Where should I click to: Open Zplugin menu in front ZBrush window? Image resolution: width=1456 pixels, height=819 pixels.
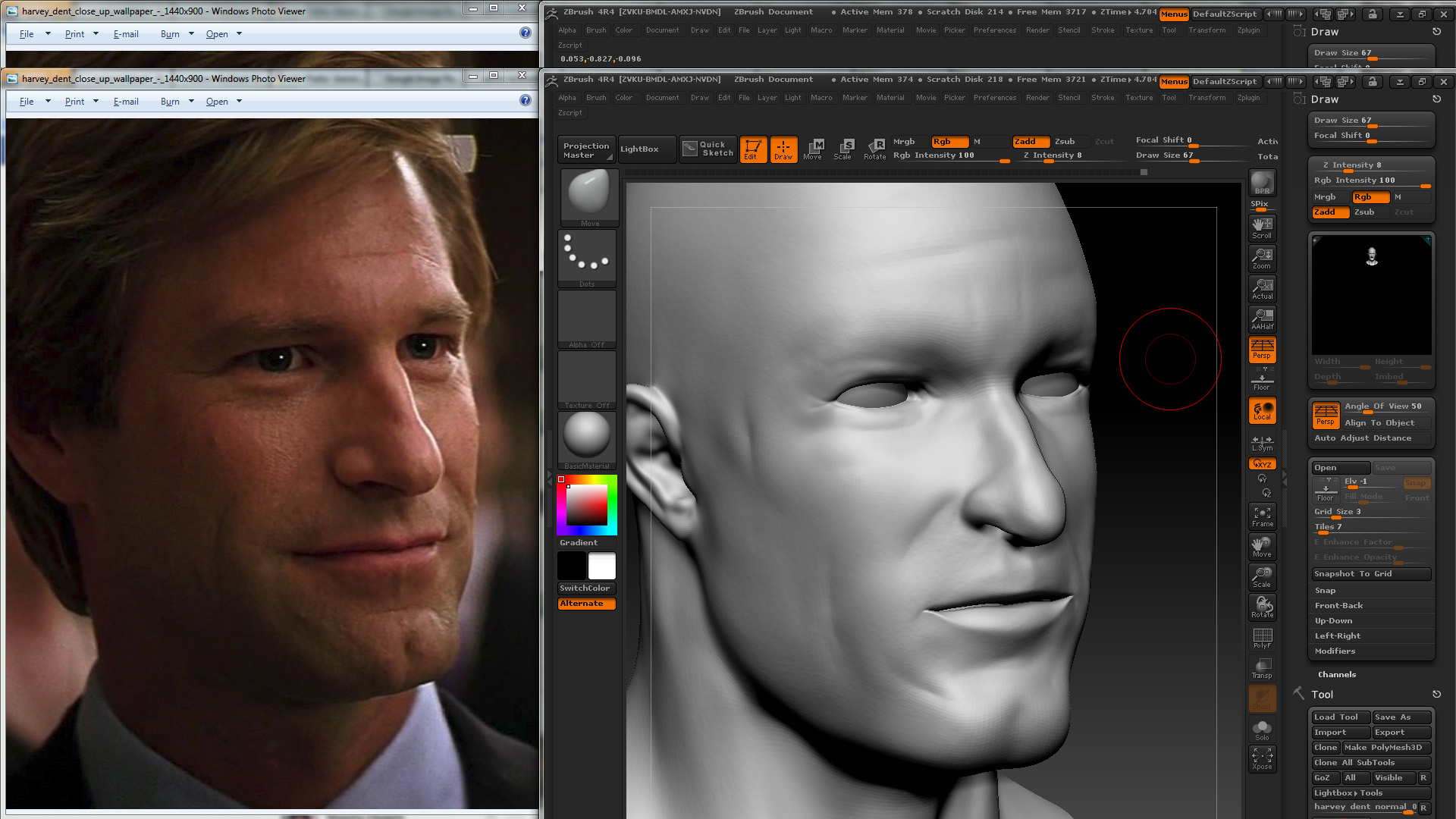[1248, 98]
